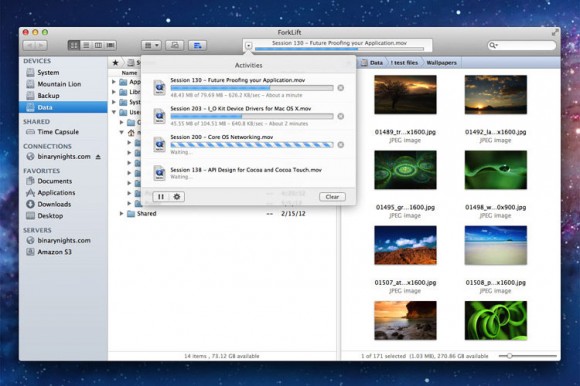Click the search field
This screenshot has height=386, width=580.
point(522,45)
